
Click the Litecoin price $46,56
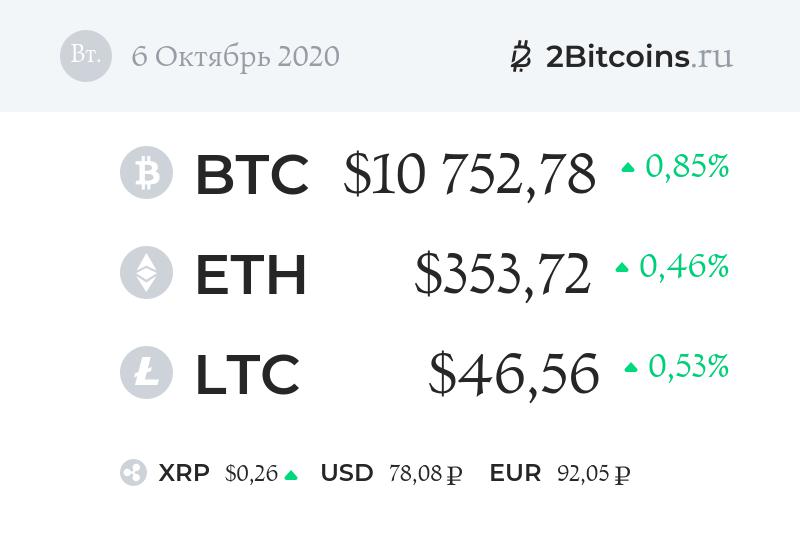(x=514, y=373)
